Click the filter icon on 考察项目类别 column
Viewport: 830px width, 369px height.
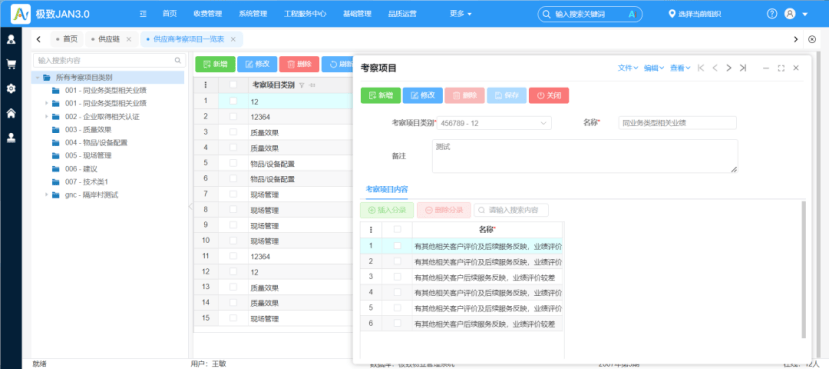pyautogui.click(x=302, y=85)
